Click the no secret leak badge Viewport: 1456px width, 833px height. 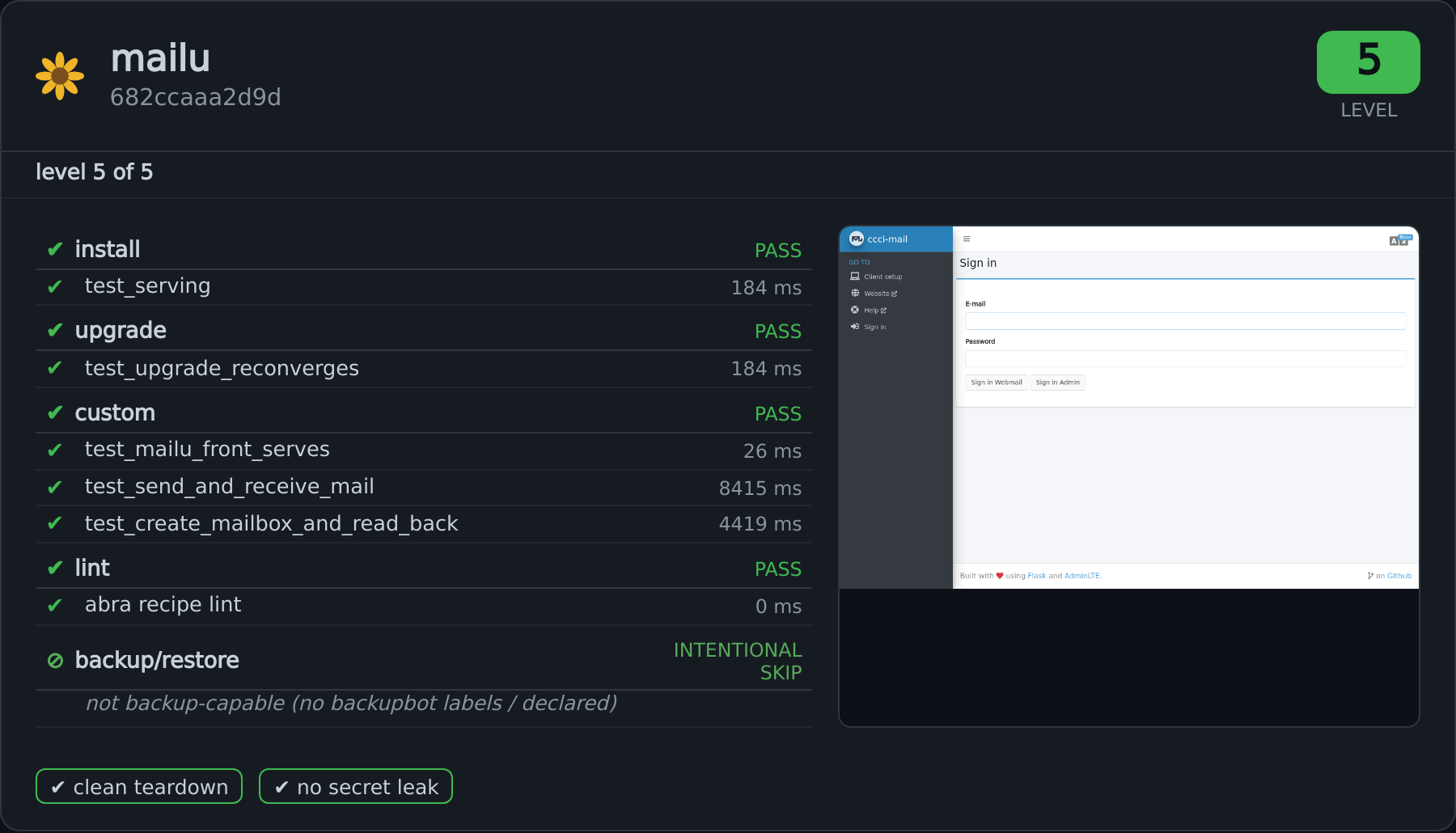click(x=356, y=786)
